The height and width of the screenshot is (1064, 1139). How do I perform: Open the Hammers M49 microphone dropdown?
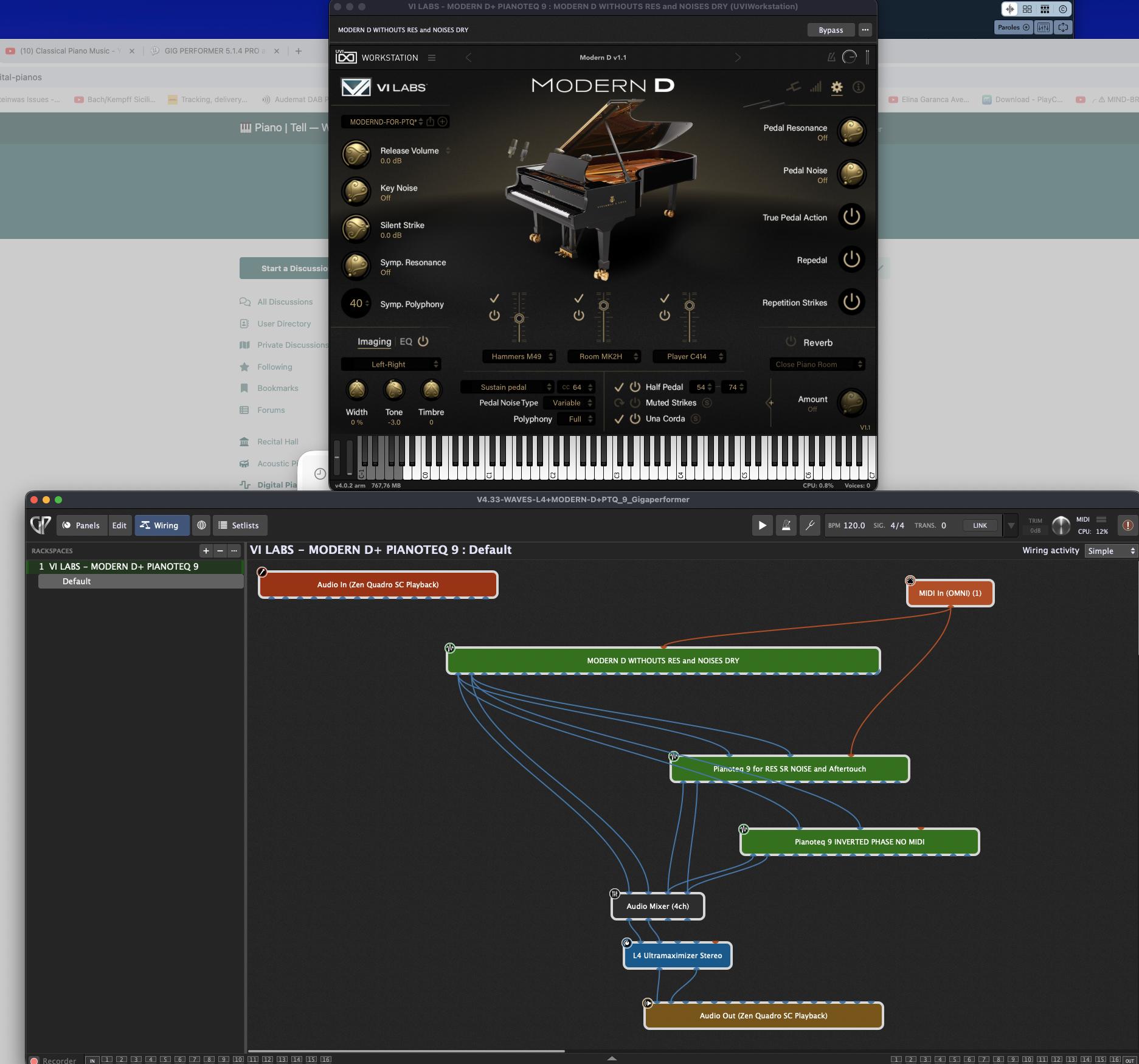519,357
